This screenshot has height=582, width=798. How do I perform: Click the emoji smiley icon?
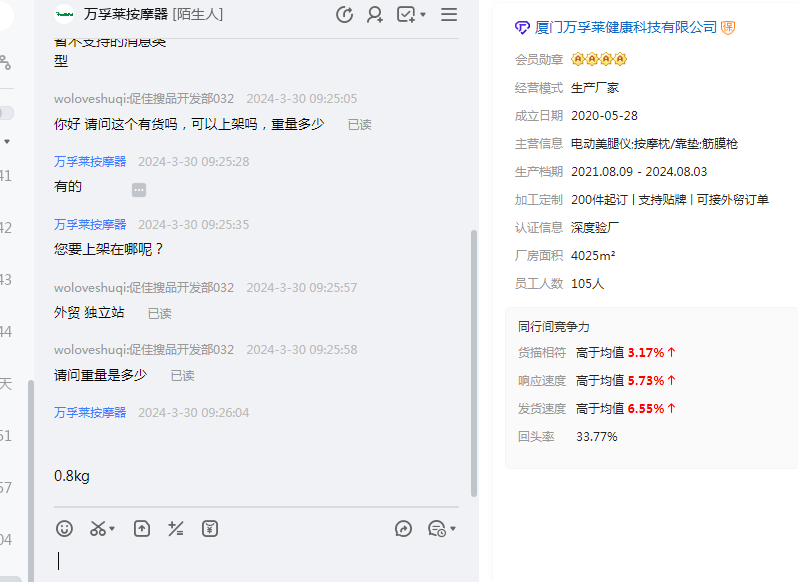pos(64,528)
